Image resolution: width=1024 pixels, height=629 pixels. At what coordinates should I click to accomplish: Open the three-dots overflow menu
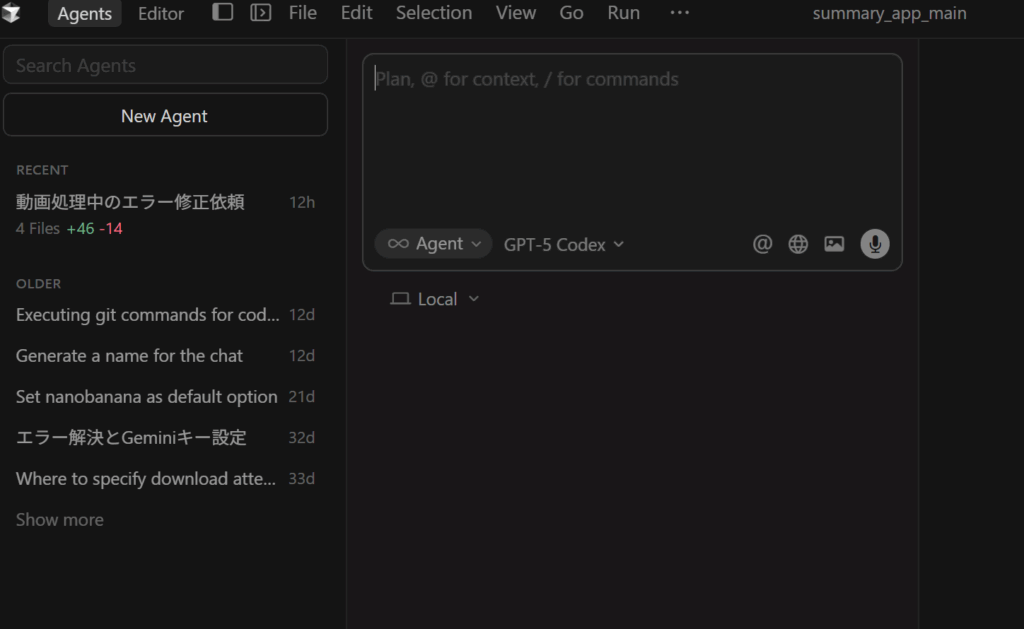click(x=679, y=13)
